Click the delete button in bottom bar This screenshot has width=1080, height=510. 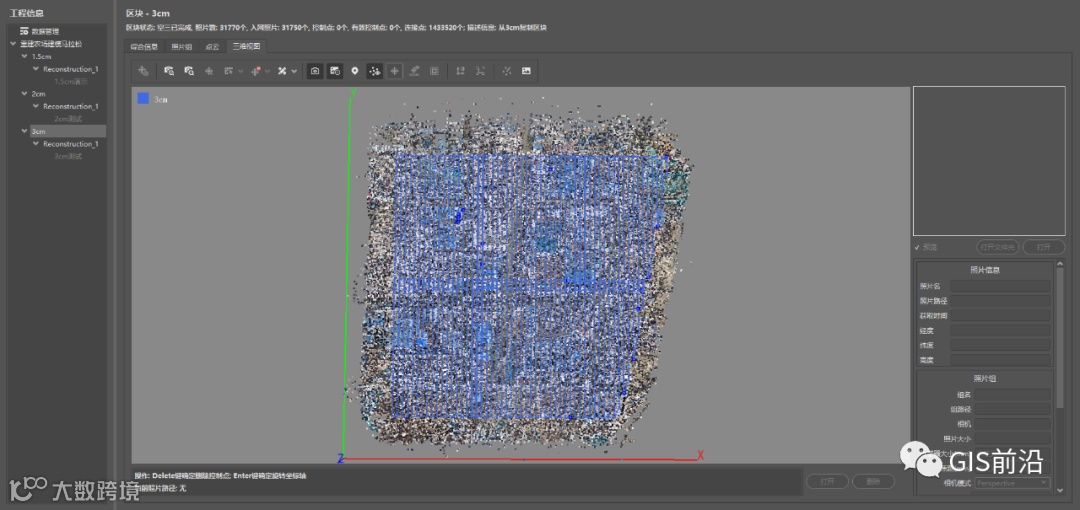click(x=873, y=481)
